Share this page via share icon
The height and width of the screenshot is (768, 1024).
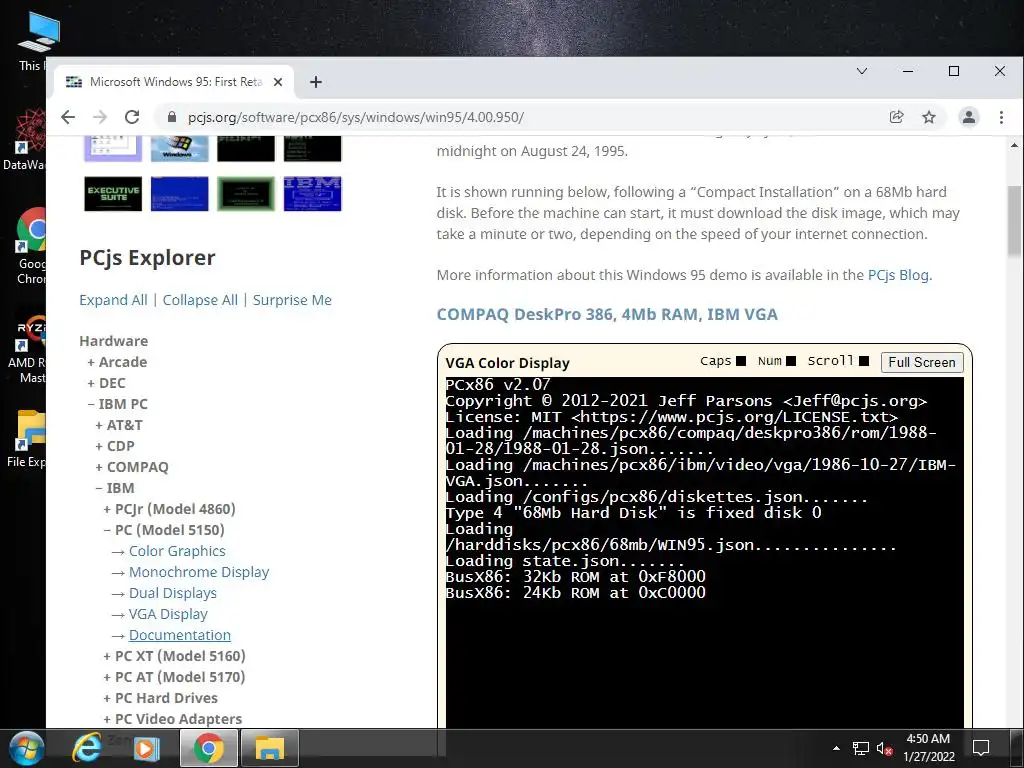[x=896, y=117]
